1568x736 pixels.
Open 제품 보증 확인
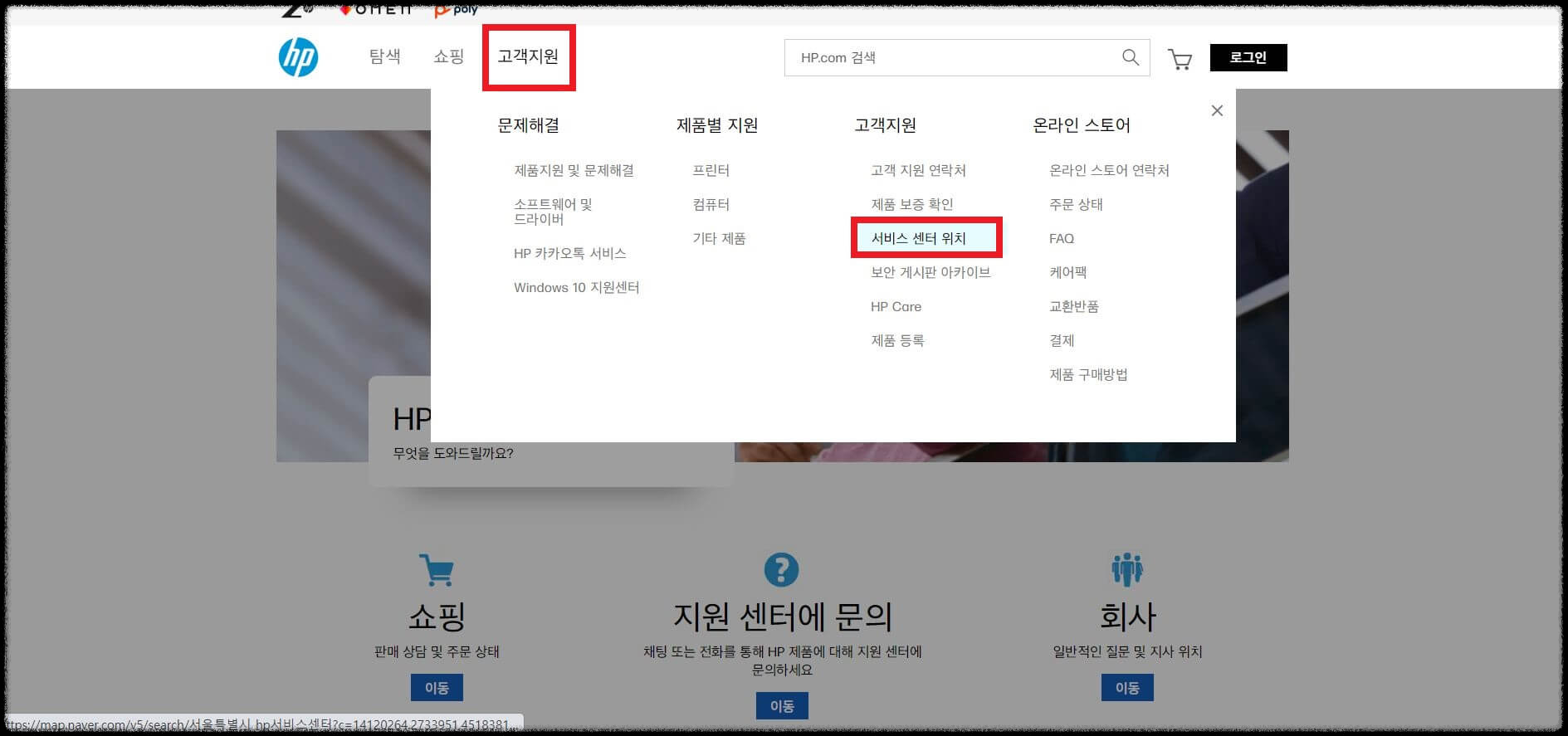pos(911,204)
